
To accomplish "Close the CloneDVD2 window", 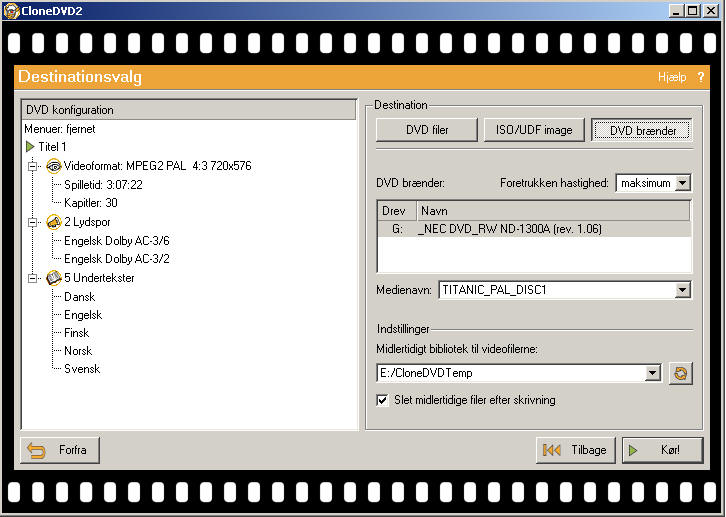I will (x=711, y=11).
